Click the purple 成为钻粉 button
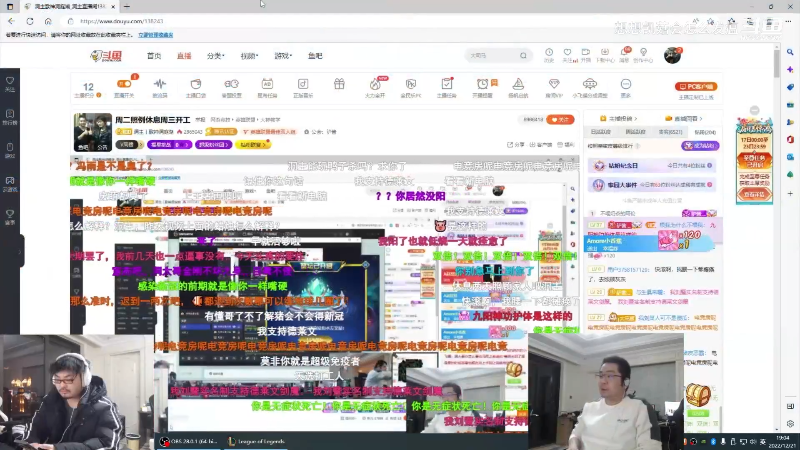This screenshot has height=450, width=800. (700, 145)
